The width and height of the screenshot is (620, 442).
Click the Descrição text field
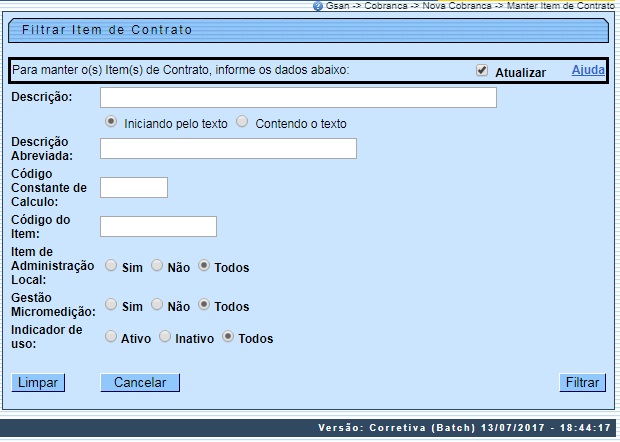(x=298, y=98)
